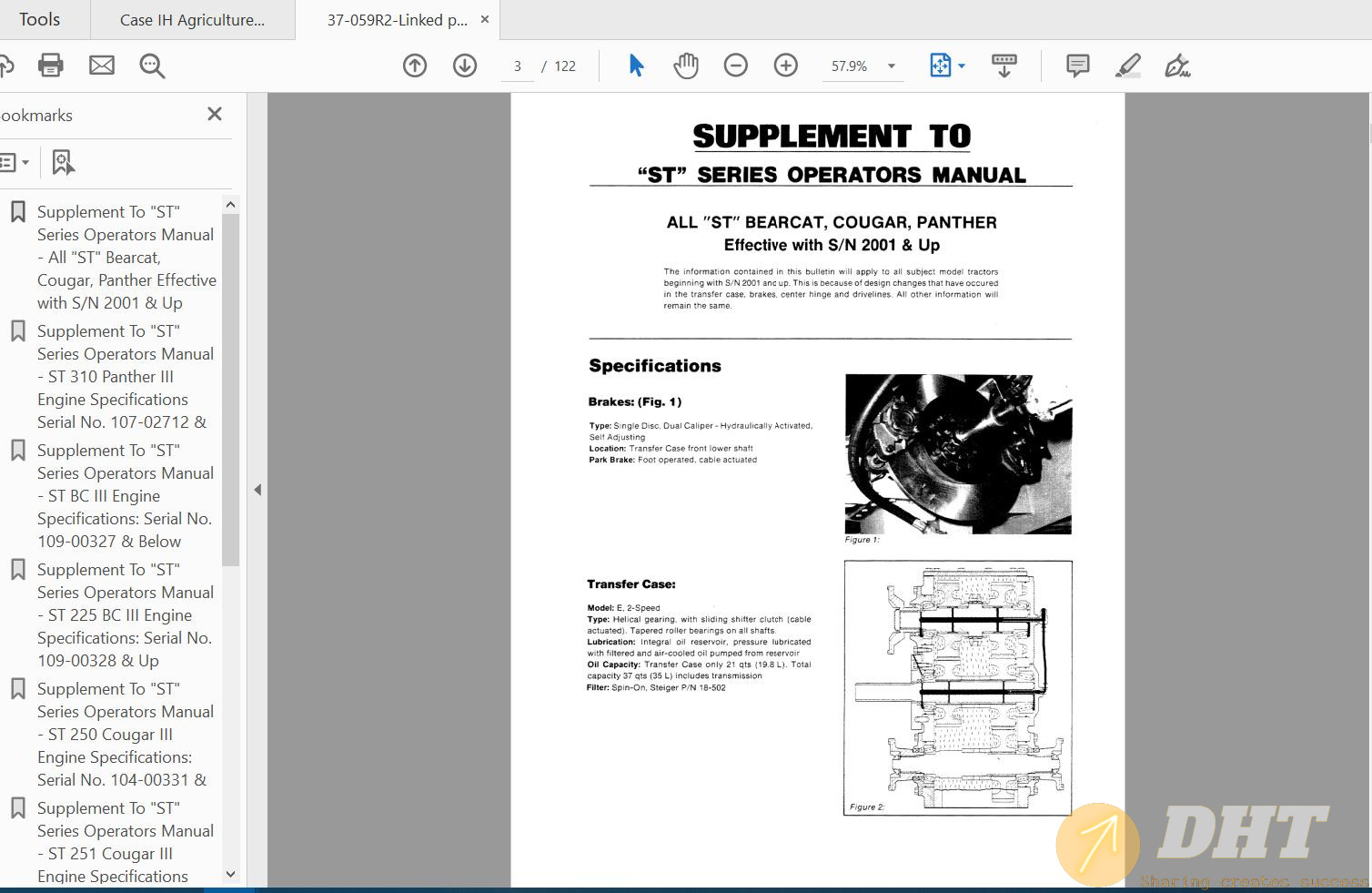The width and height of the screenshot is (1372, 893).
Task: Open bookmark ST 310 Panther III Engine Specifications
Action: 126,376
